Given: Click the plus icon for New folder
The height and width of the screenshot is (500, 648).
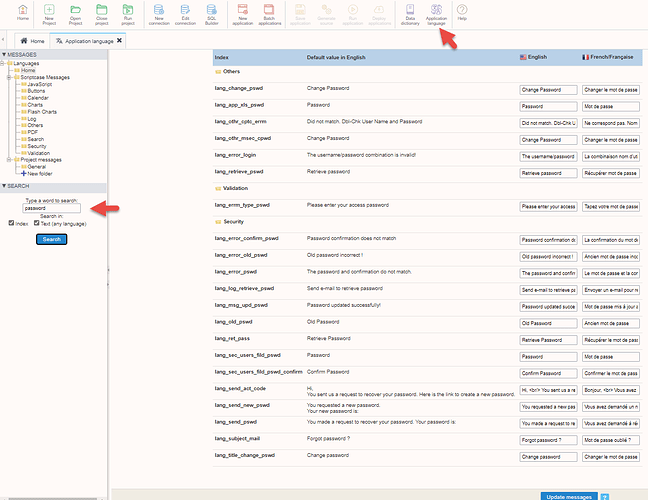Looking at the screenshot, I should 24,174.
